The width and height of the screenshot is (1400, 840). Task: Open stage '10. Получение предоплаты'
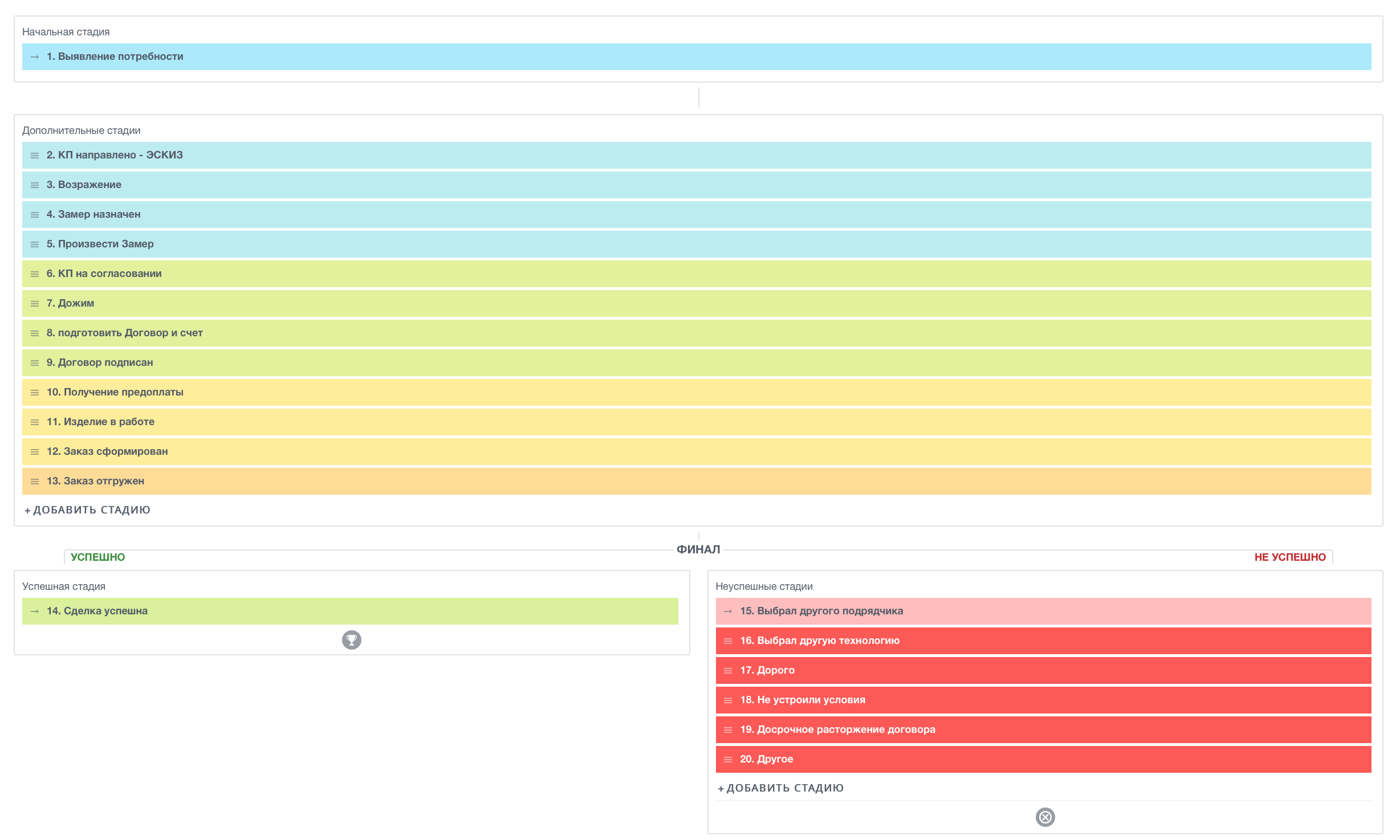115,392
